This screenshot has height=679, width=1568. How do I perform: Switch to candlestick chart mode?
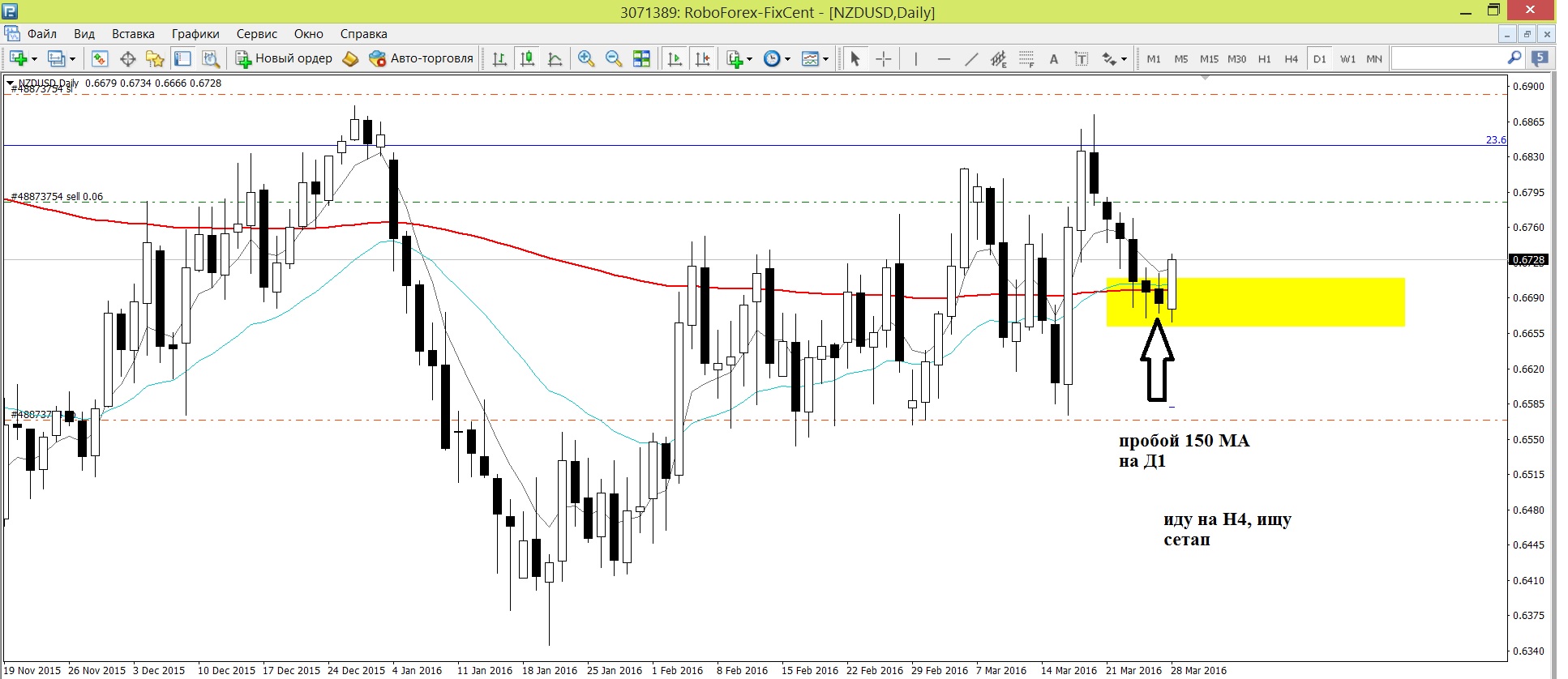pos(527,58)
